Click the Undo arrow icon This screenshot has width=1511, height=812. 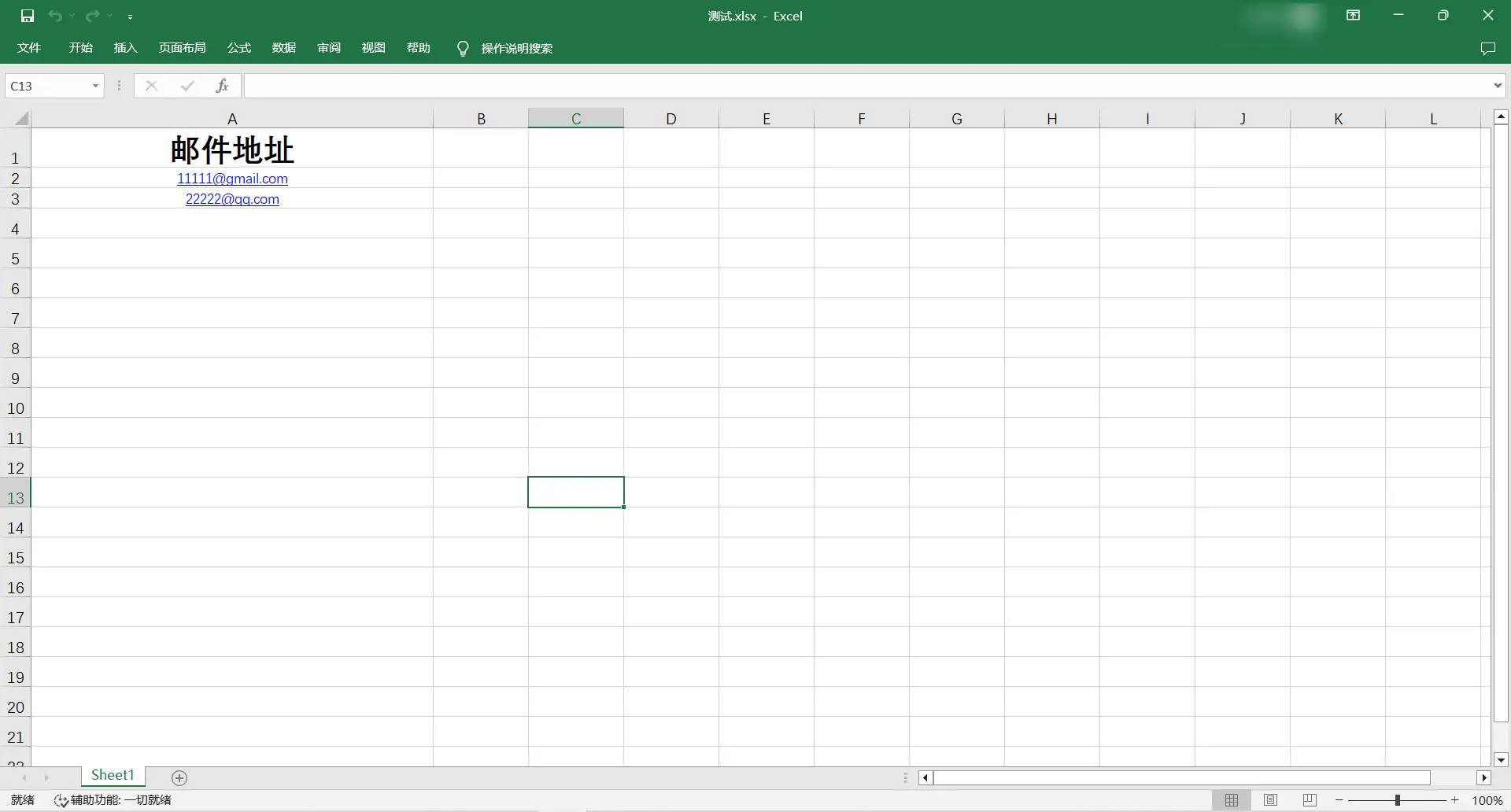pos(55,16)
